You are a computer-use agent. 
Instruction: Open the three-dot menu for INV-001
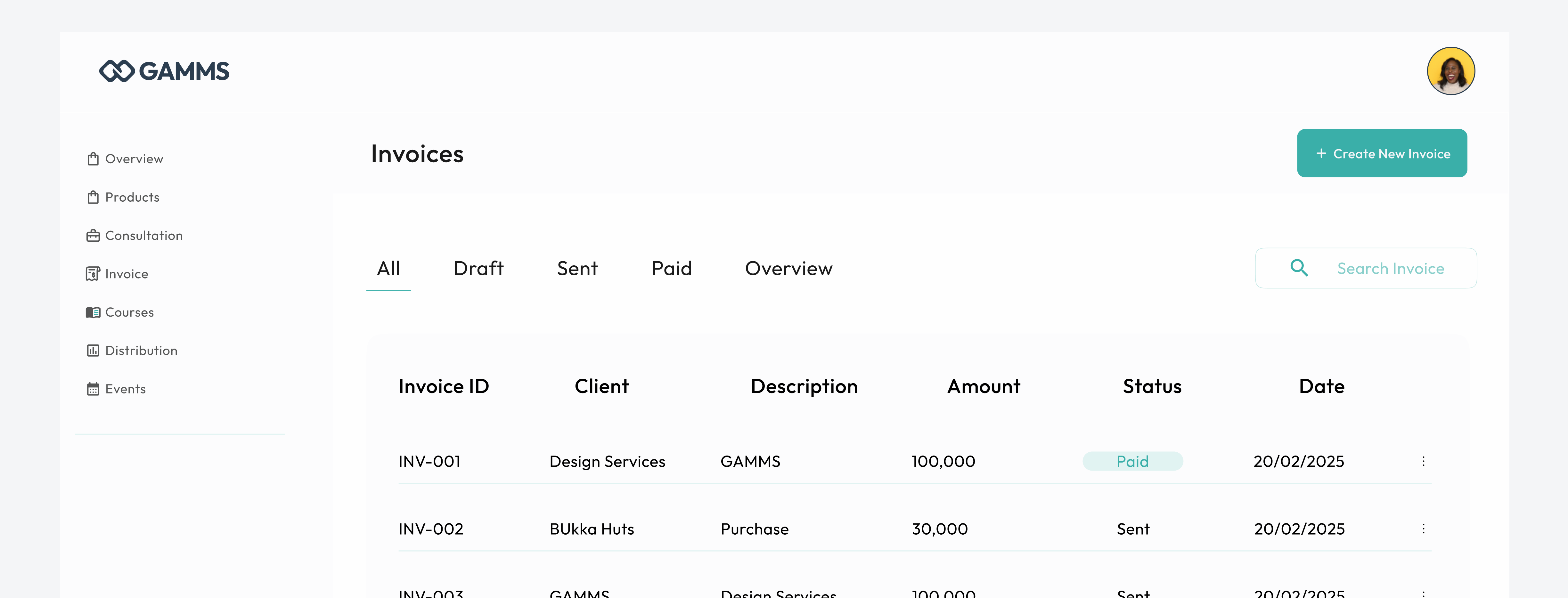coord(1423,461)
